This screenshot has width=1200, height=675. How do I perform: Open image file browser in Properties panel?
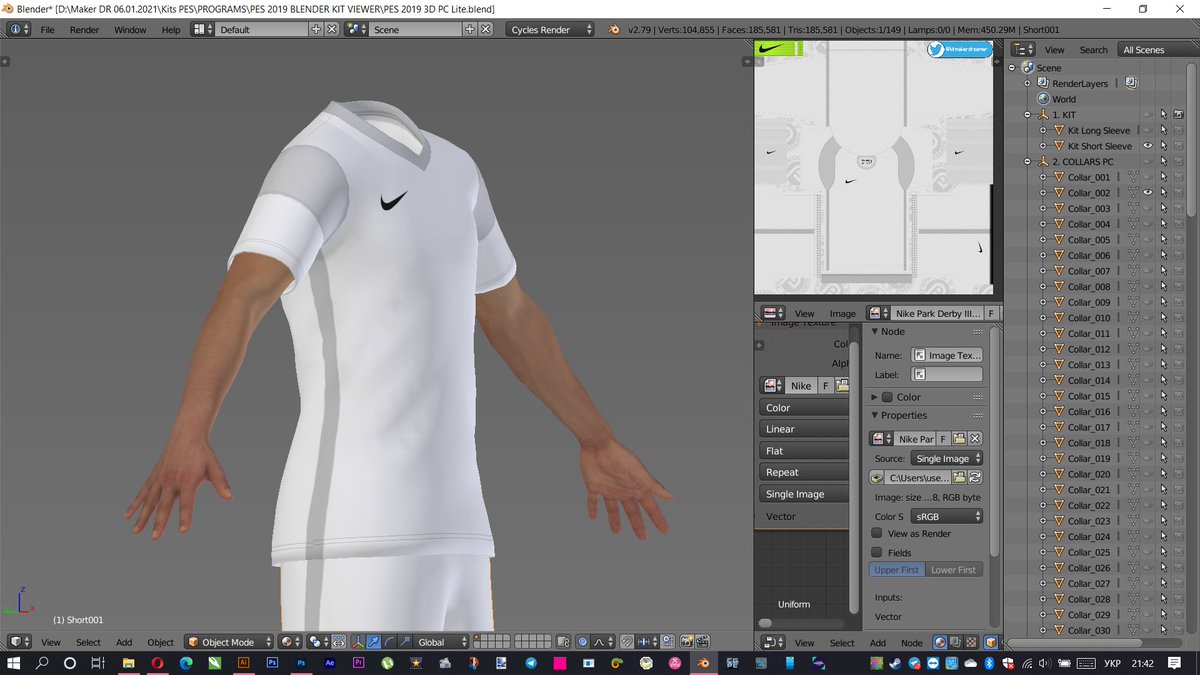[959, 439]
